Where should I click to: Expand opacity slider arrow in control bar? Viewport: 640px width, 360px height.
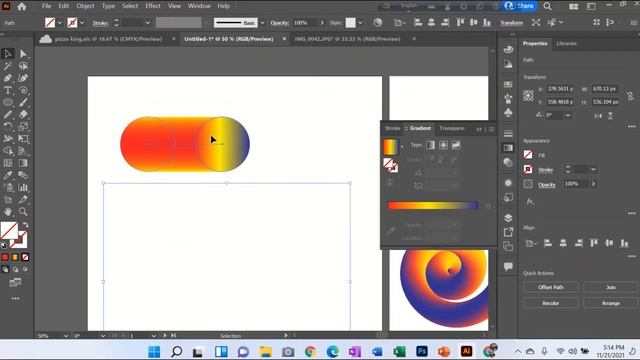[x=322, y=23]
